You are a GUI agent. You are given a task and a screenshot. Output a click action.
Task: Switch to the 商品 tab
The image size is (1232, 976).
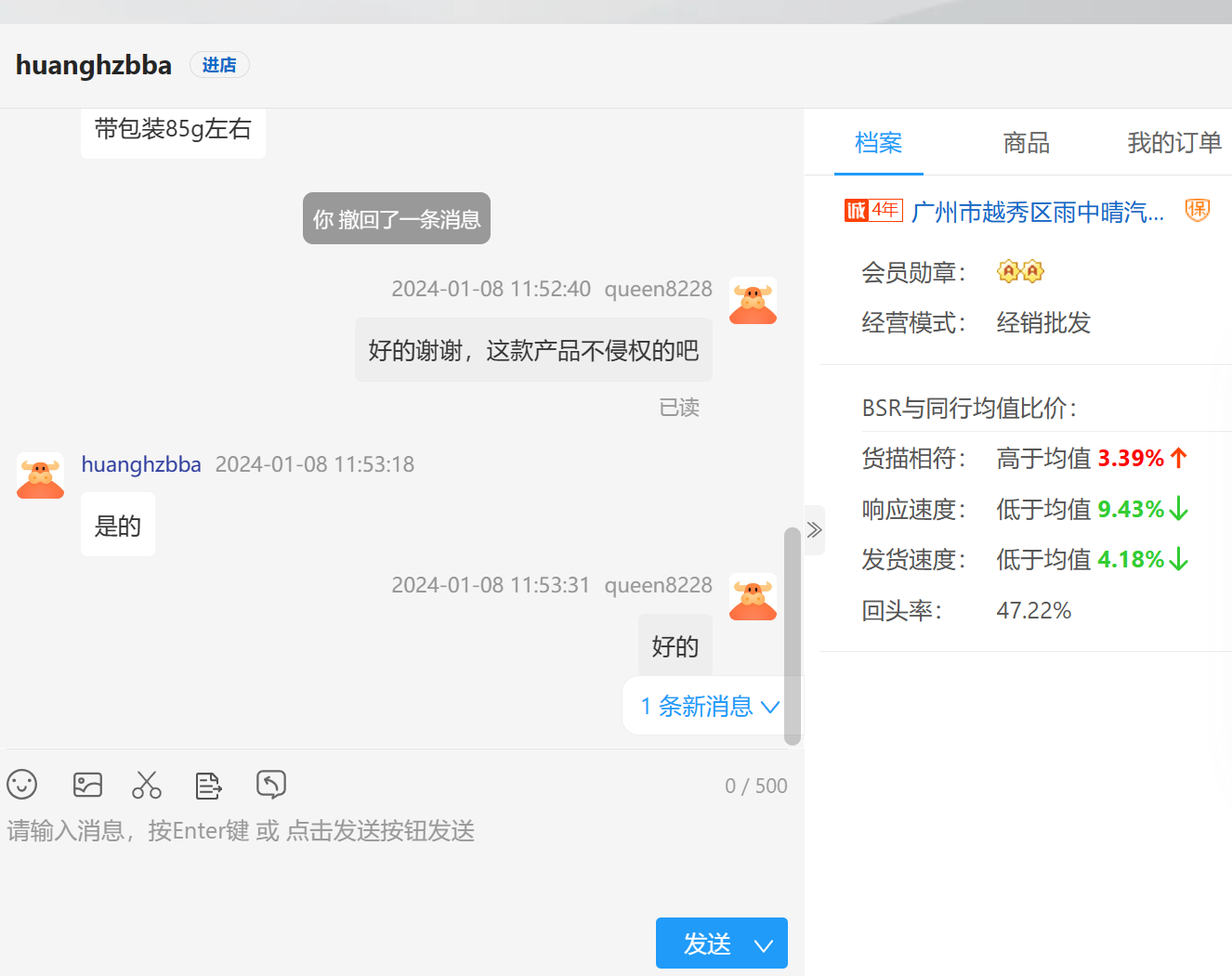[1026, 143]
